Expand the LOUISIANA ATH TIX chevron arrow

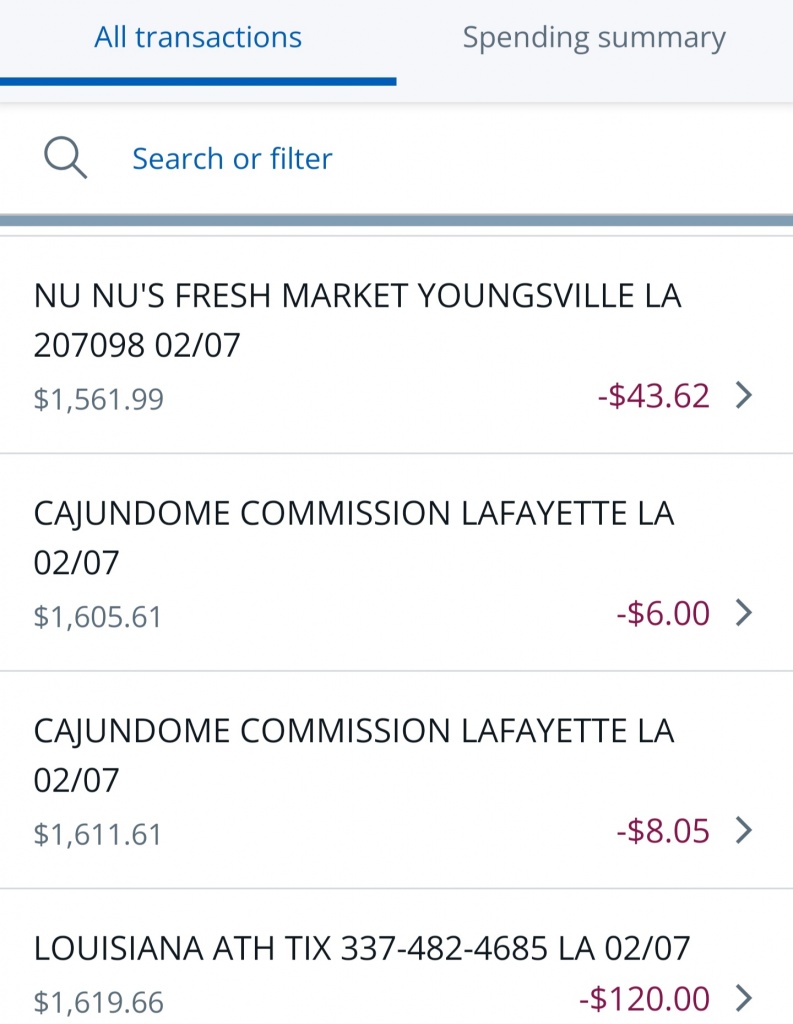click(x=743, y=997)
